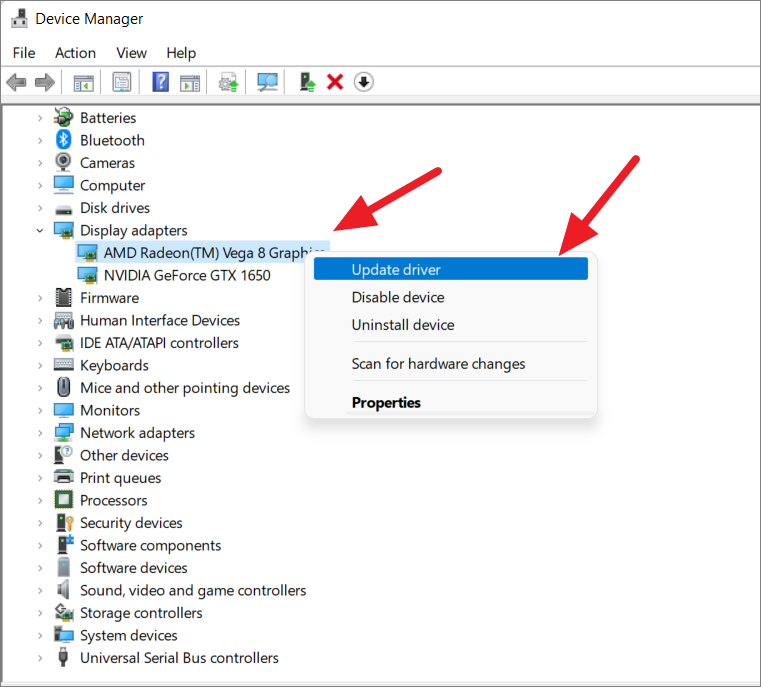Expand the Storage controllers node
Viewport: 761px width, 687px height.
[x=40, y=613]
